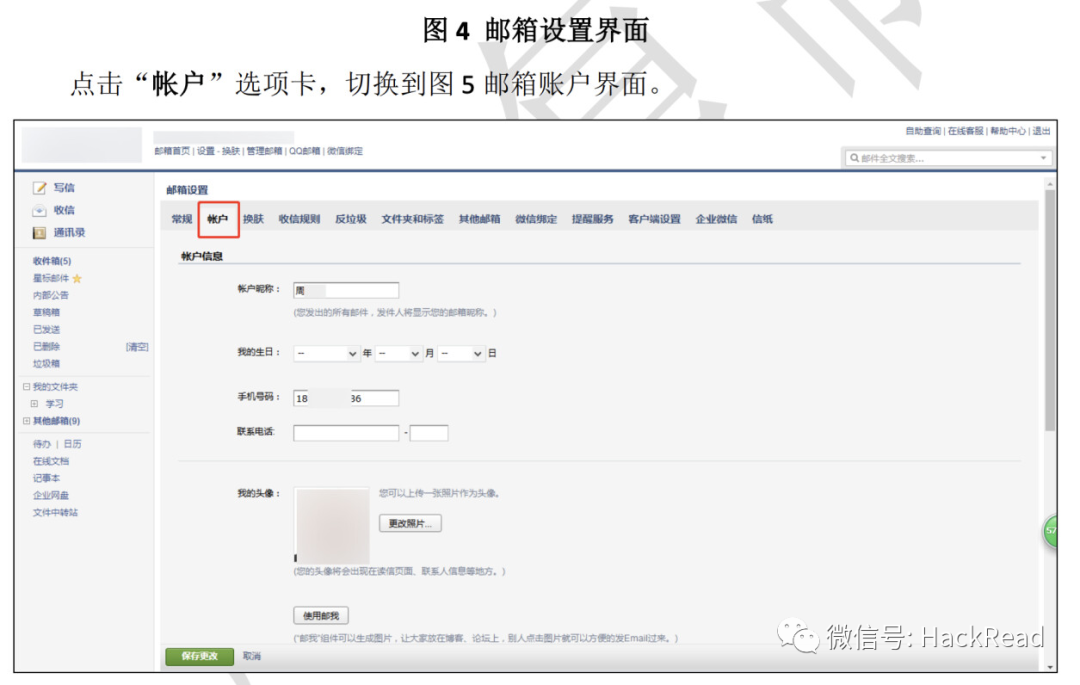Image resolution: width=1080 pixels, height=685 pixels.
Task: Open the 反垃圾 tab
Action: click(x=351, y=220)
